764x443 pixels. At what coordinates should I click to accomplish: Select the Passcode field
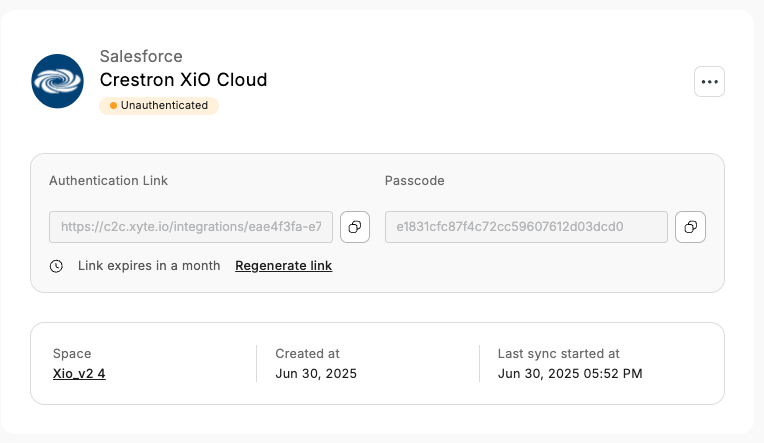tap(526, 227)
